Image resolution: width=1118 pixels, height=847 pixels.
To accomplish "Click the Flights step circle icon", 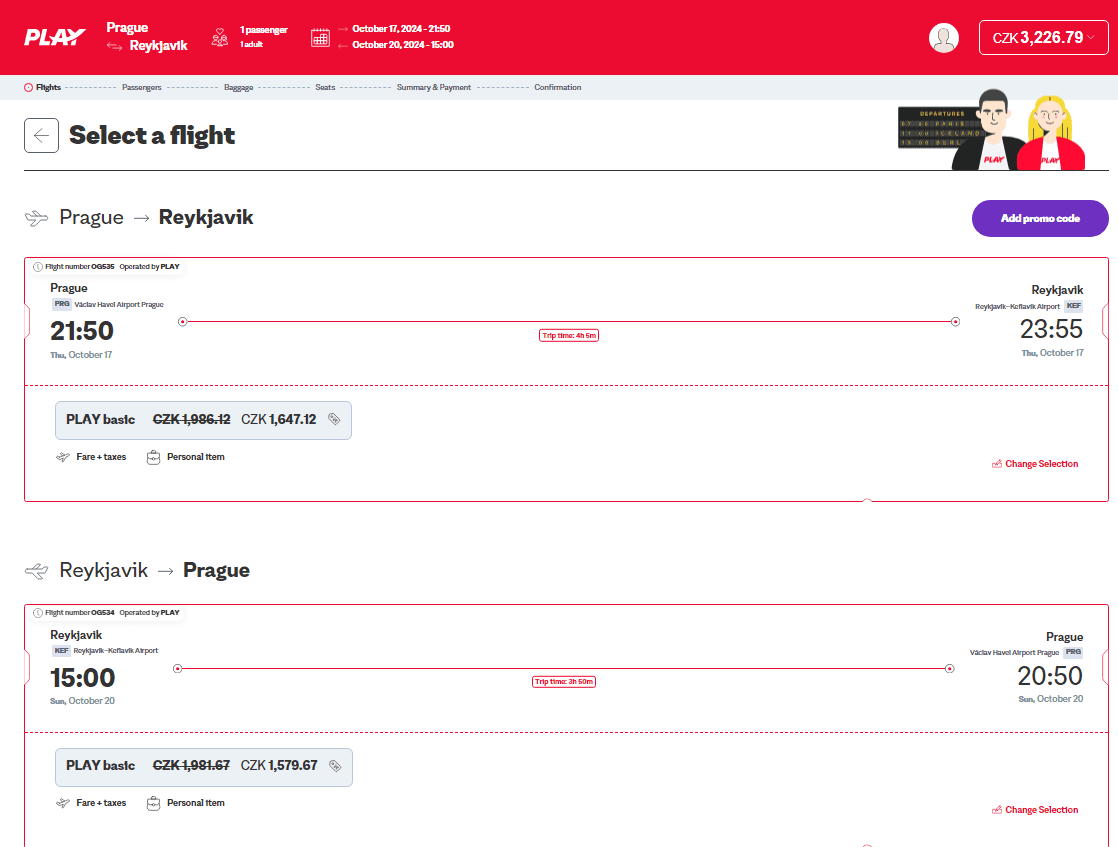I will 29,88.
